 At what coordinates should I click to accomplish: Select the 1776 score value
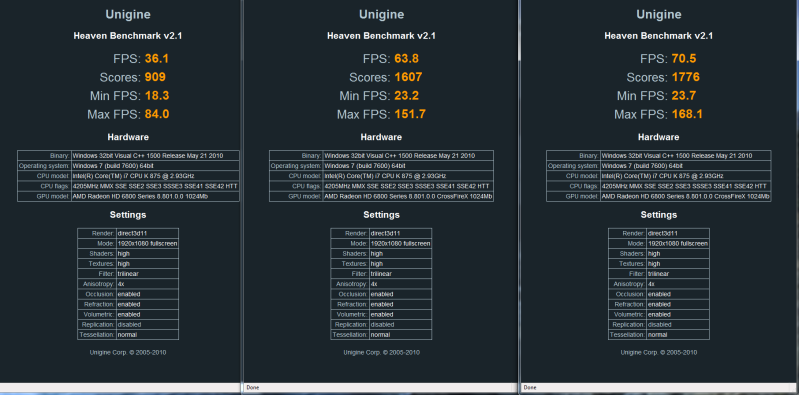click(x=685, y=77)
